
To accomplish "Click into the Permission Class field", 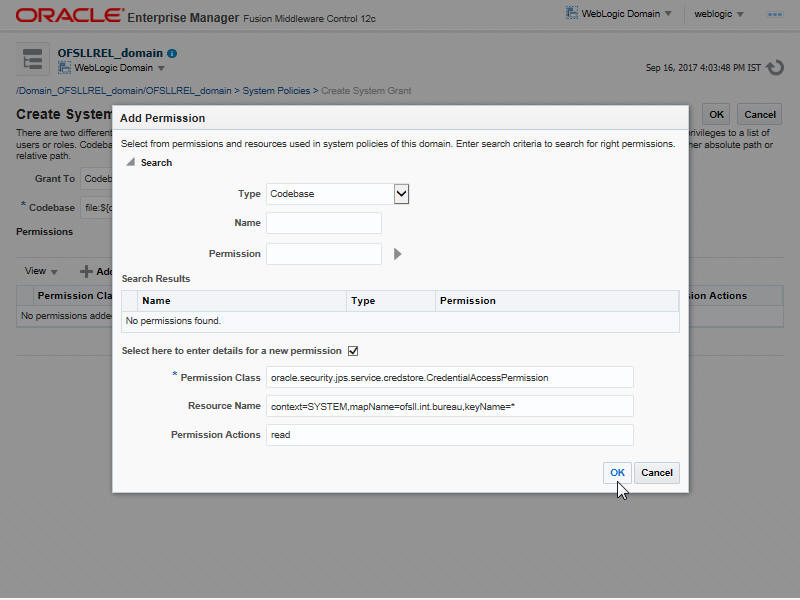I will pos(449,378).
